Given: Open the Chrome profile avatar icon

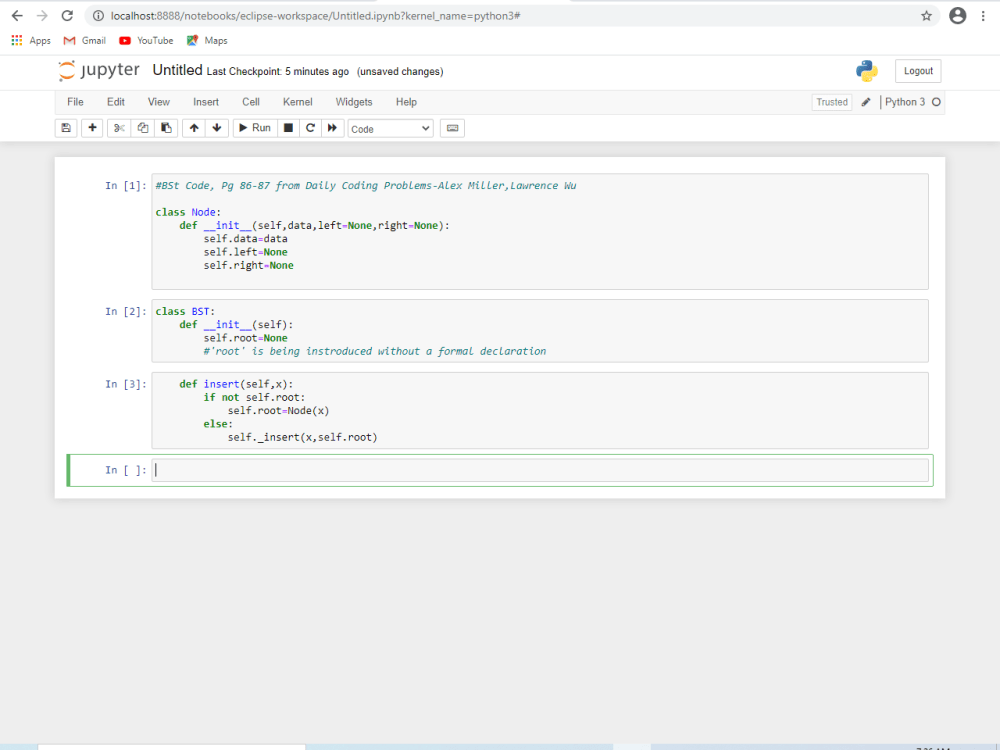Looking at the screenshot, I should point(957,16).
